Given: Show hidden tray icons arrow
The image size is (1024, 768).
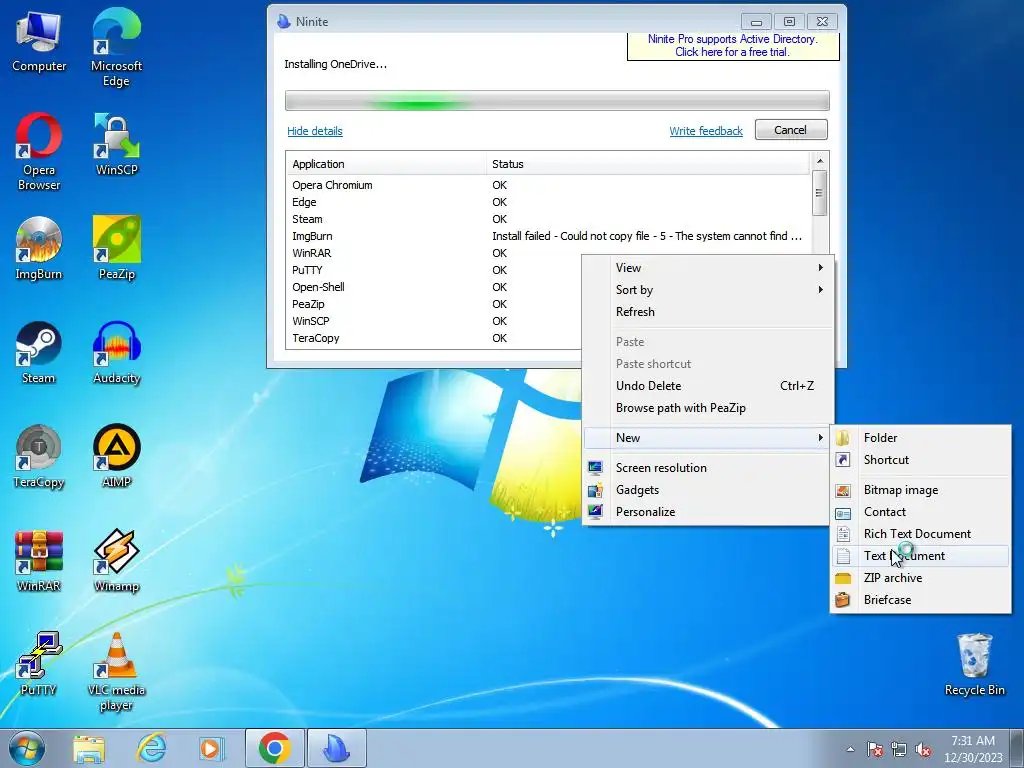Looking at the screenshot, I should click(850, 749).
